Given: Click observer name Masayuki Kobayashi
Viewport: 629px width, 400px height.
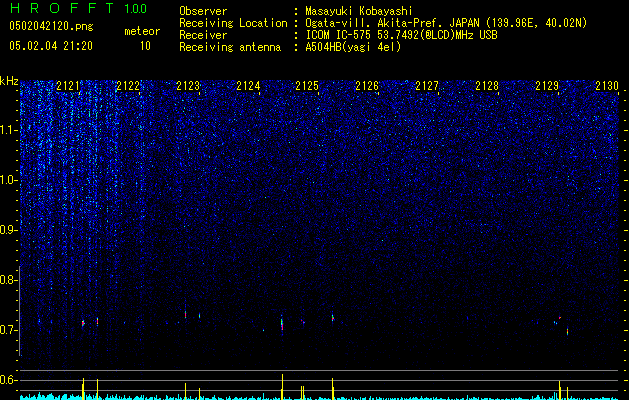Looking at the screenshot, I should 359,11.
